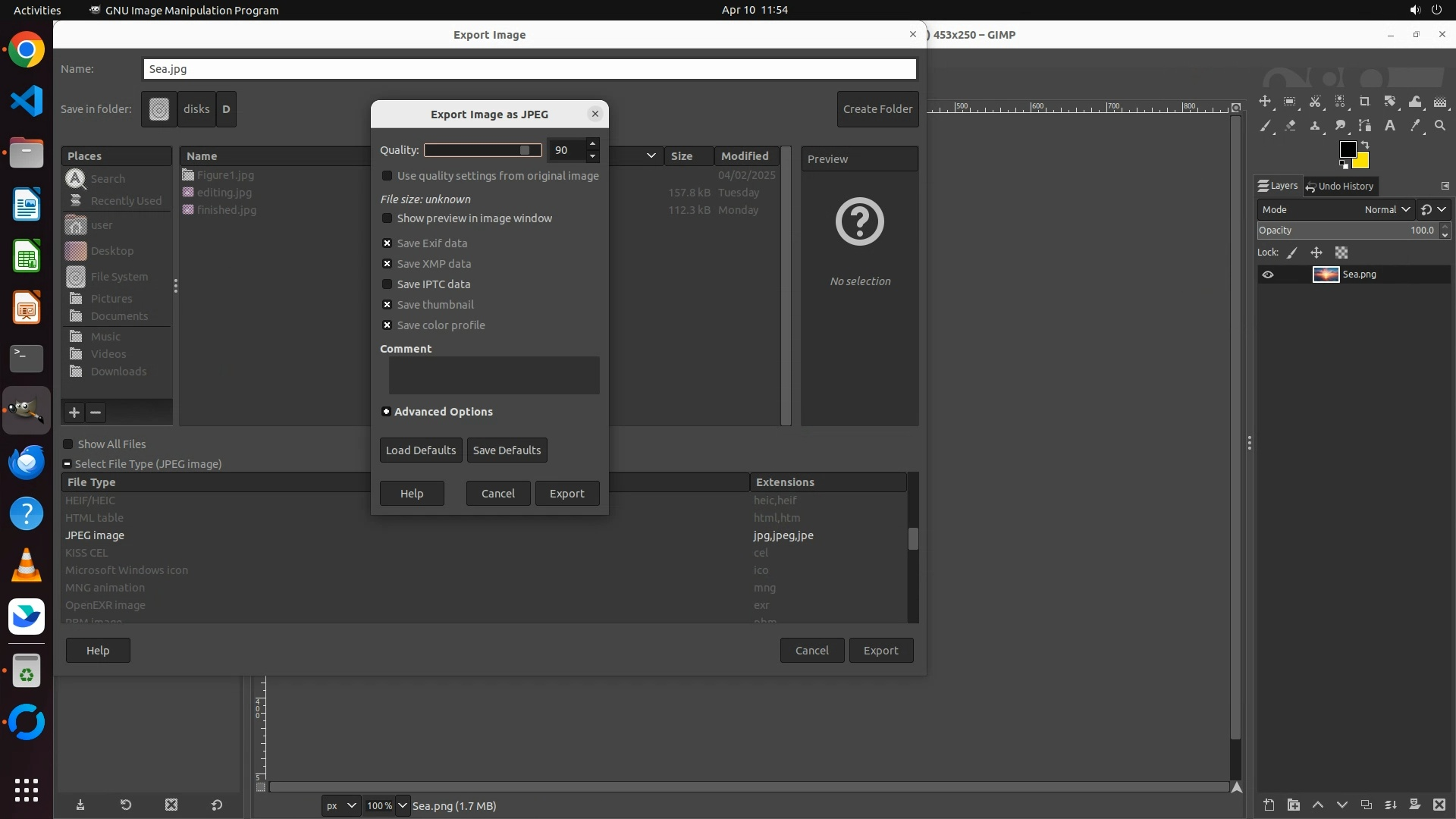Choose the Eraser tool

(x=1290, y=126)
